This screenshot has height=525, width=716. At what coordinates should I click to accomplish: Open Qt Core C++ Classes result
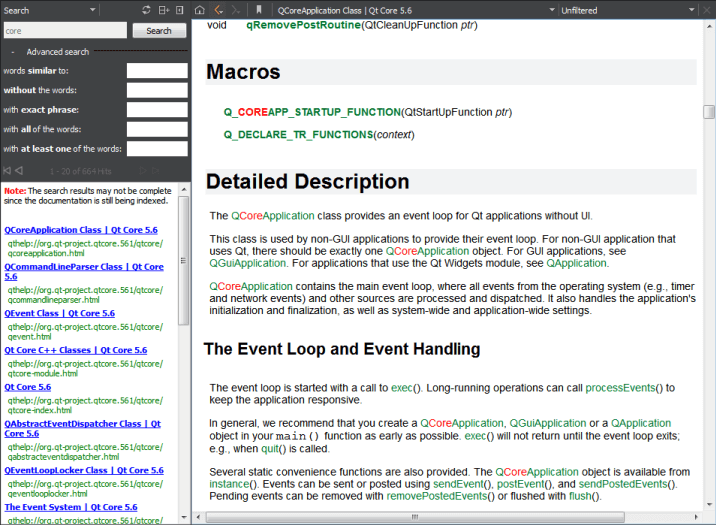coord(76,350)
